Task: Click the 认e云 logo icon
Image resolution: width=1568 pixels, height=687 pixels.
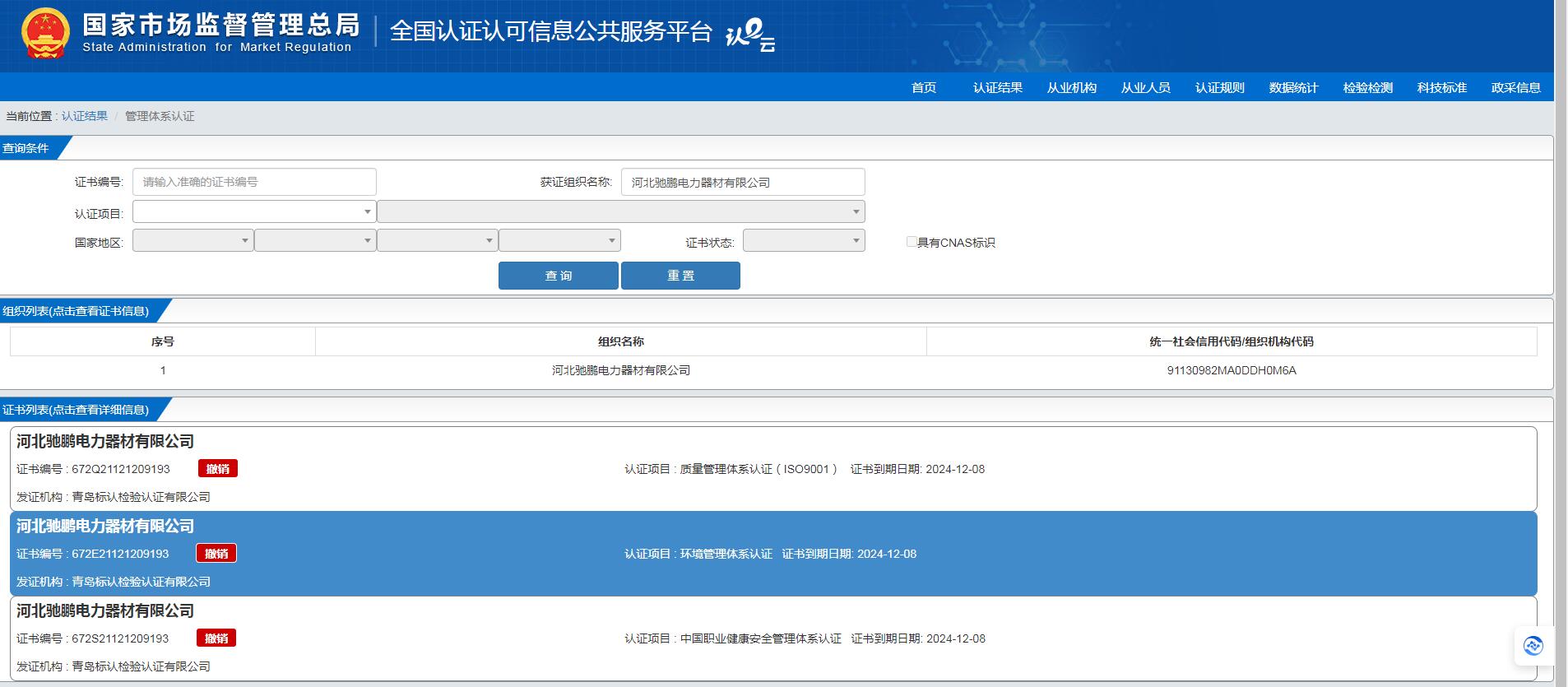Action: [749, 35]
